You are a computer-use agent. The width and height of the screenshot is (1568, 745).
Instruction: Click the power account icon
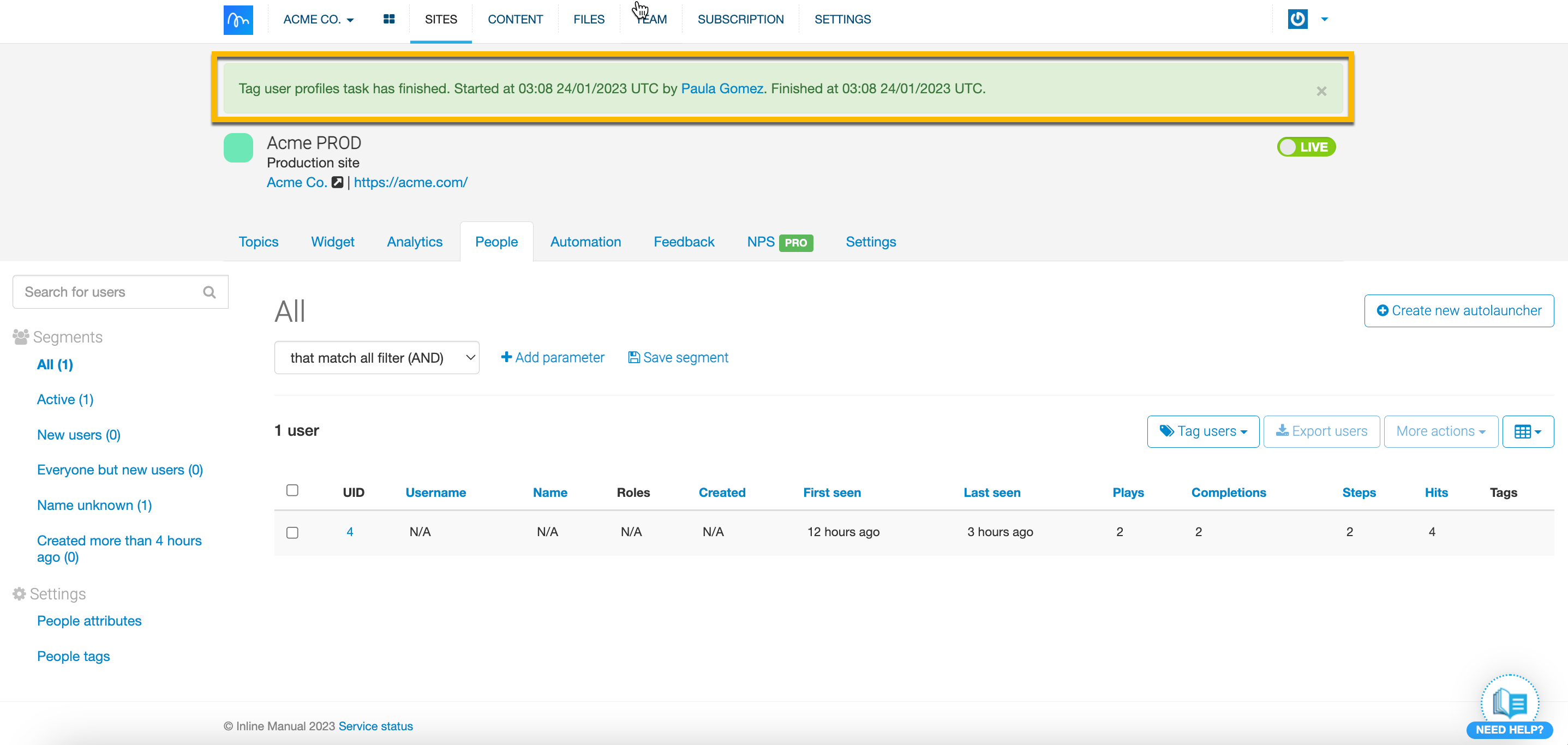click(1297, 20)
